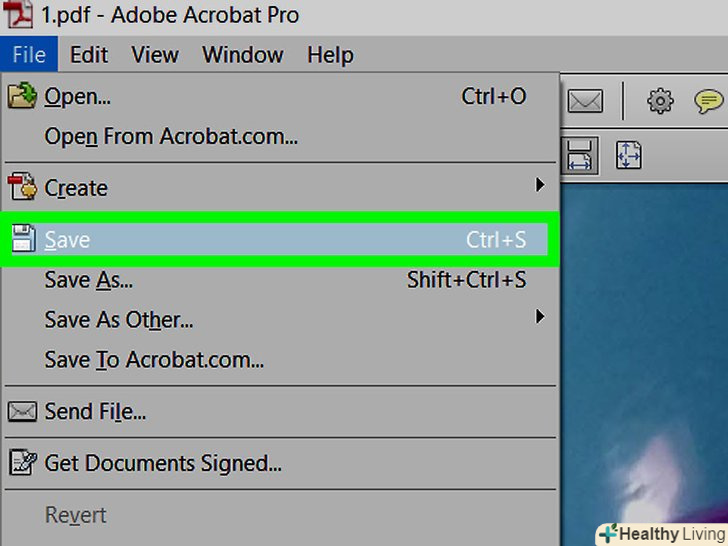The width and height of the screenshot is (728, 546).
Task: Click the folder icon beside Open
Action: click(22, 97)
